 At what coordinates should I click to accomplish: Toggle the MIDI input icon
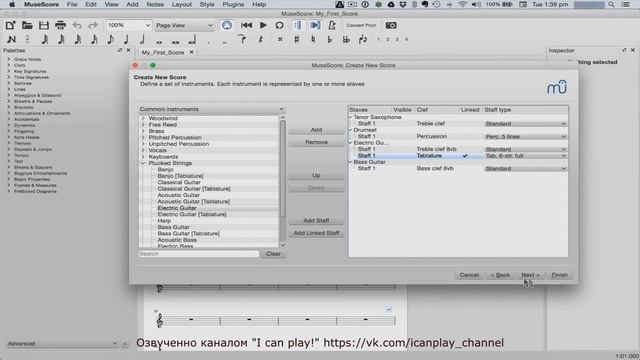[227, 25]
